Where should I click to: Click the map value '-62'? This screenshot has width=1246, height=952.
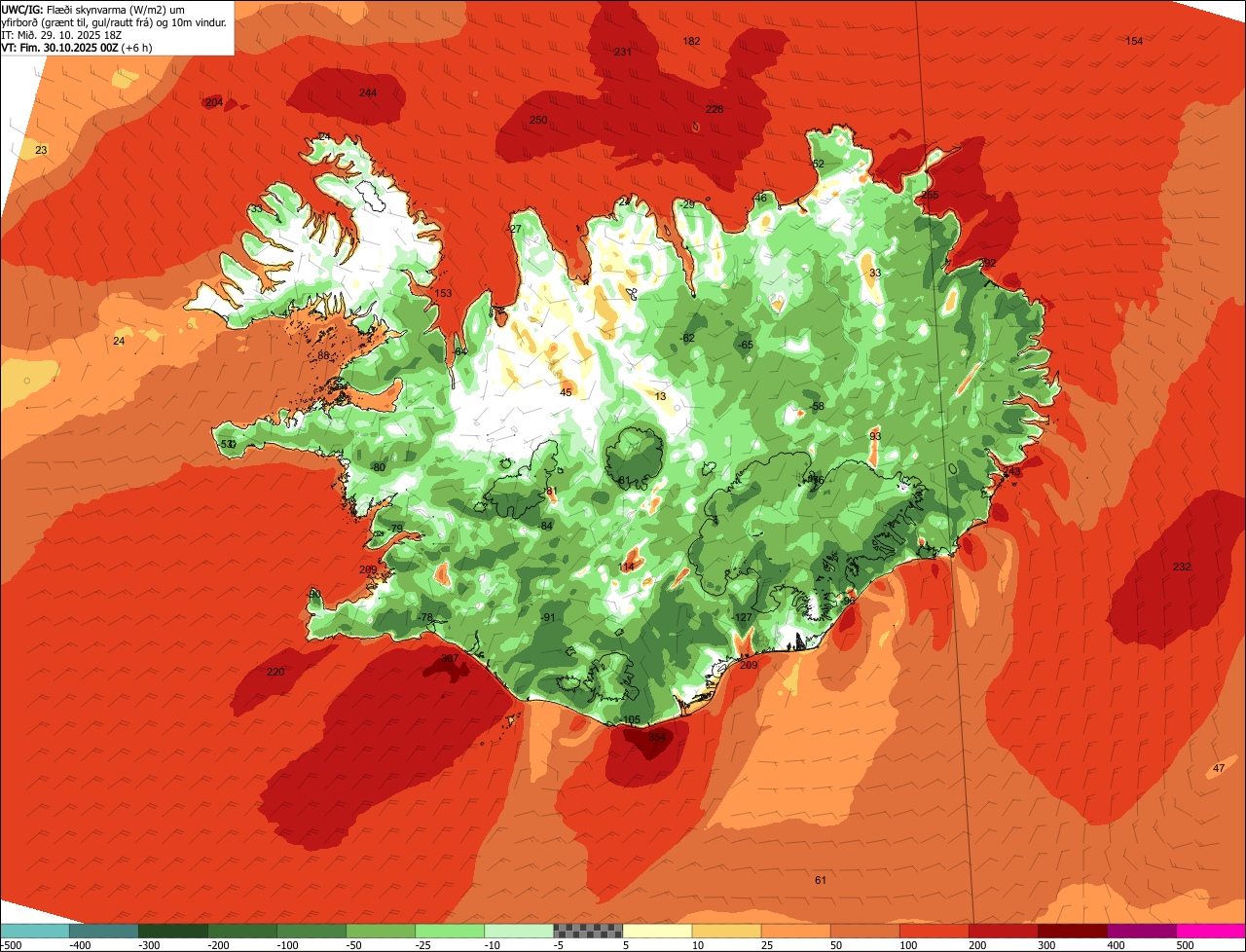click(x=687, y=338)
